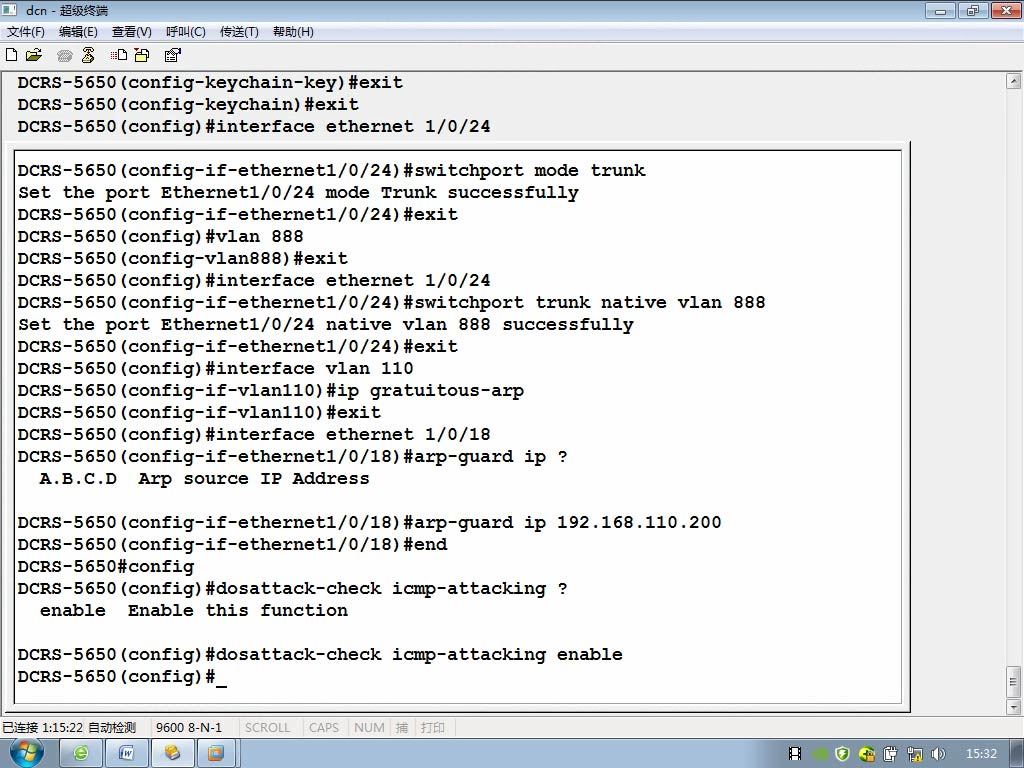Click the '(config-keychain-key)#exit' line

(x=210, y=82)
